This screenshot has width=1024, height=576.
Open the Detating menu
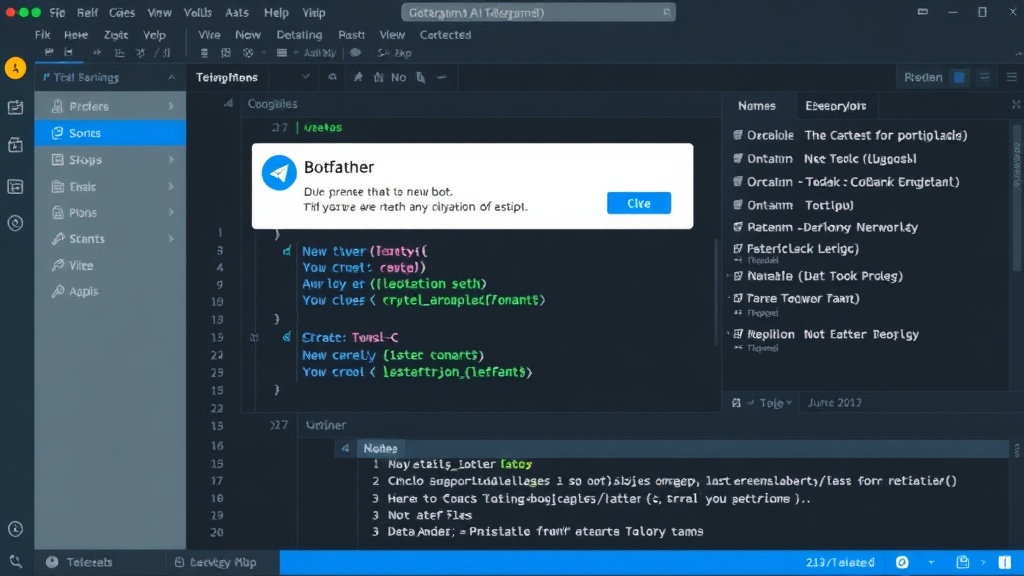(299, 35)
